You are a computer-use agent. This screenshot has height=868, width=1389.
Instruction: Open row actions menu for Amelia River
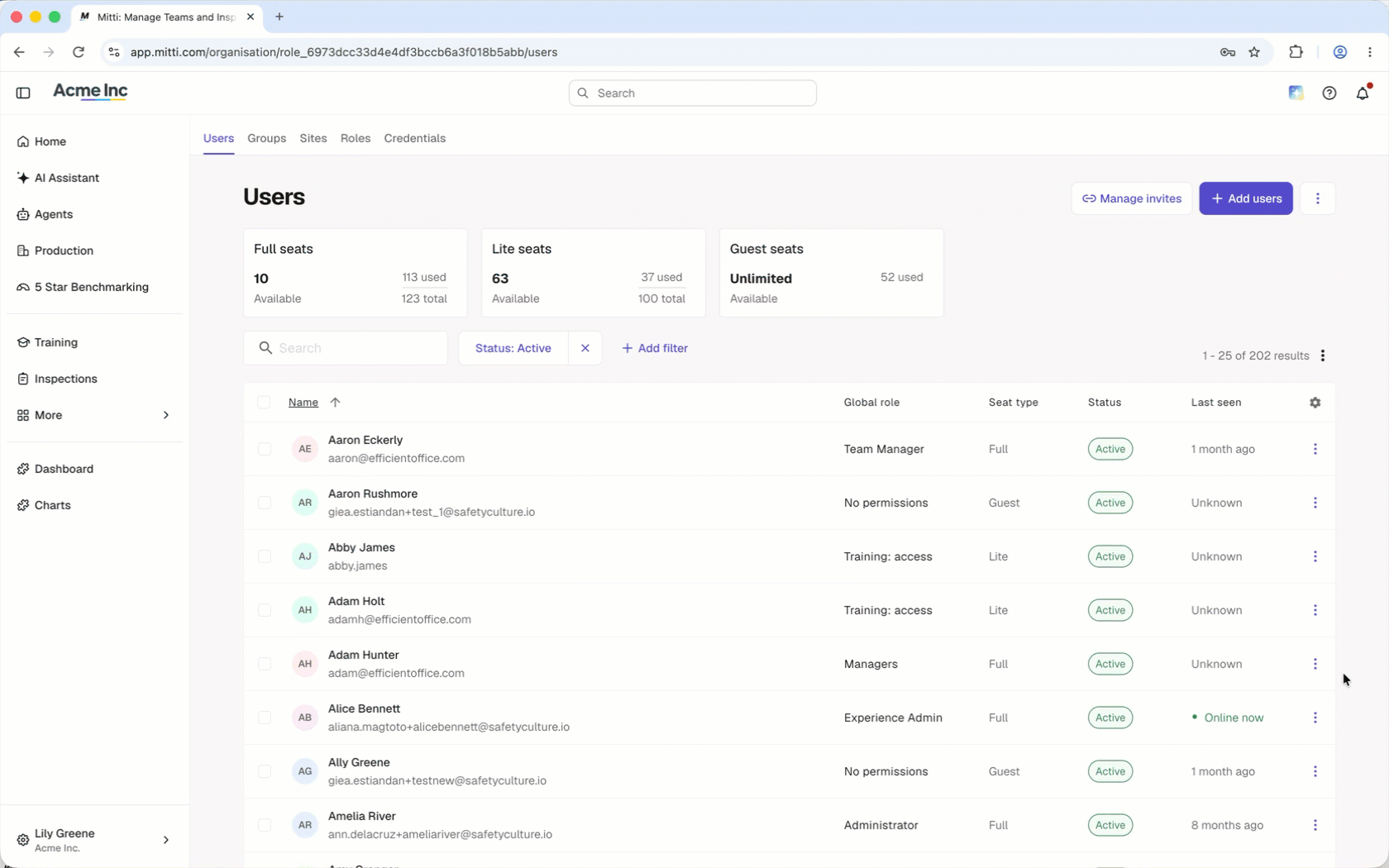pos(1315,825)
